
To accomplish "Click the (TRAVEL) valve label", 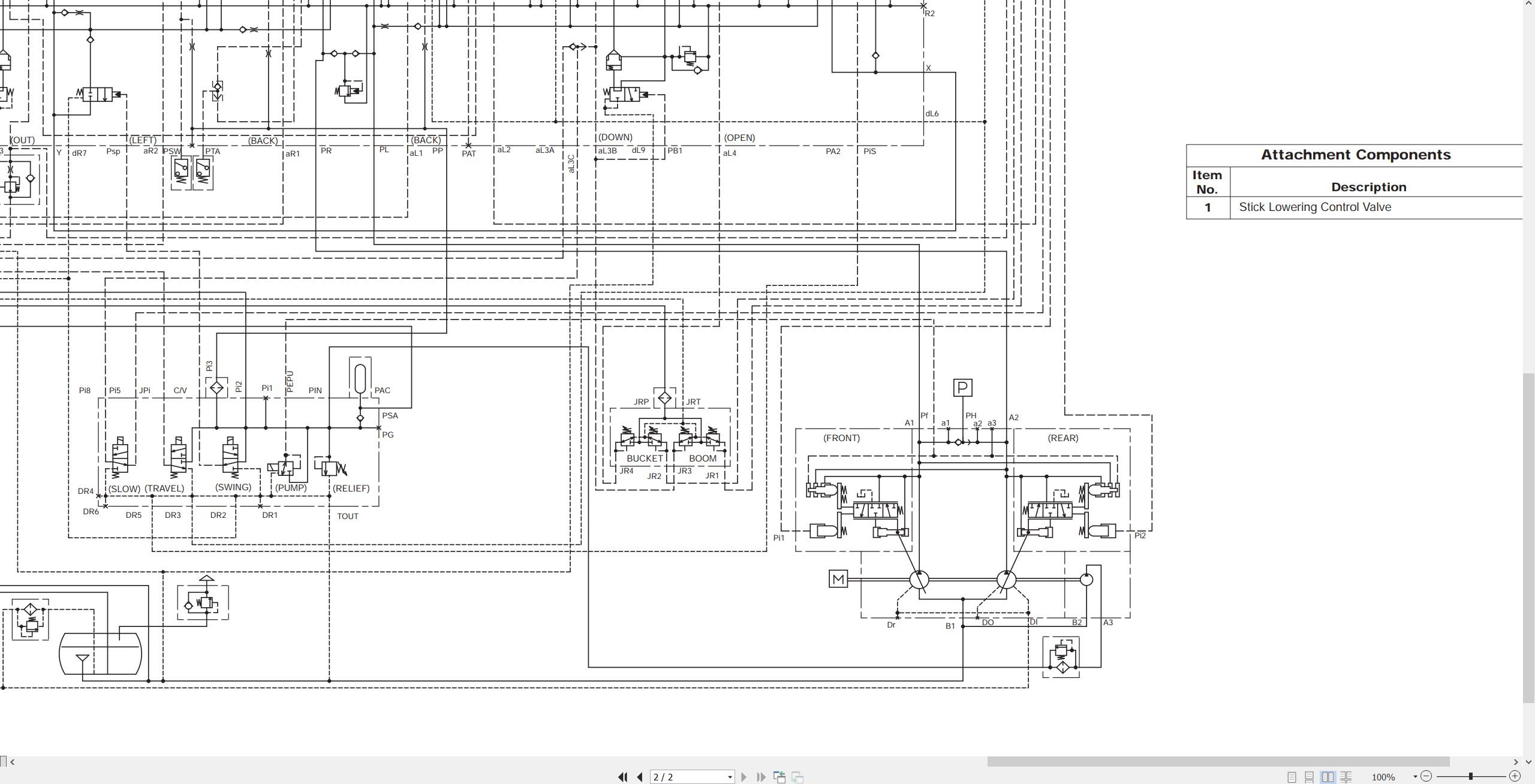I will (x=164, y=489).
